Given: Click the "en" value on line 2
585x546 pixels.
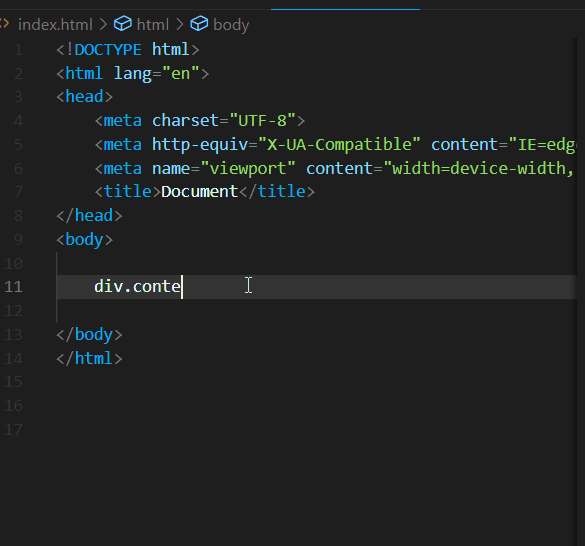Looking at the screenshot, I should [x=181, y=73].
